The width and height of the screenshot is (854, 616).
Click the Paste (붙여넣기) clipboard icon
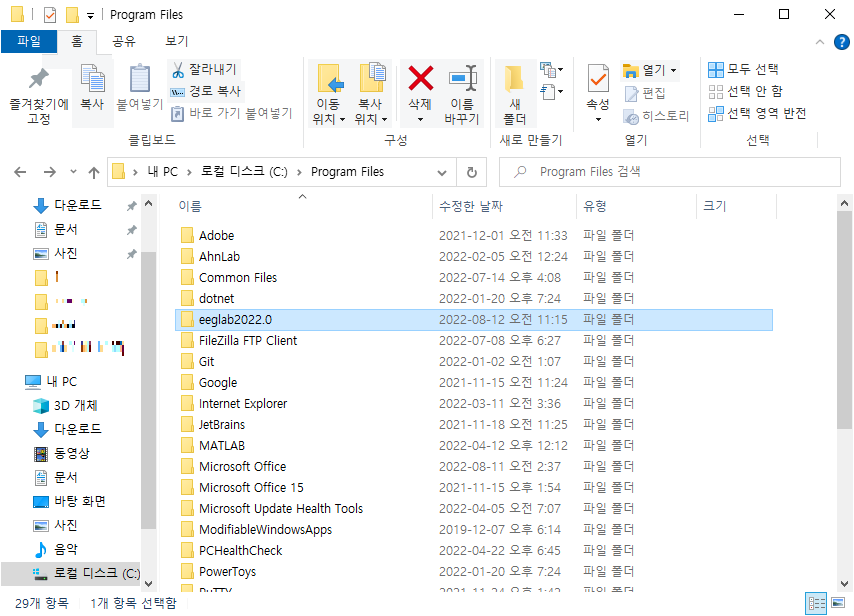[139, 87]
